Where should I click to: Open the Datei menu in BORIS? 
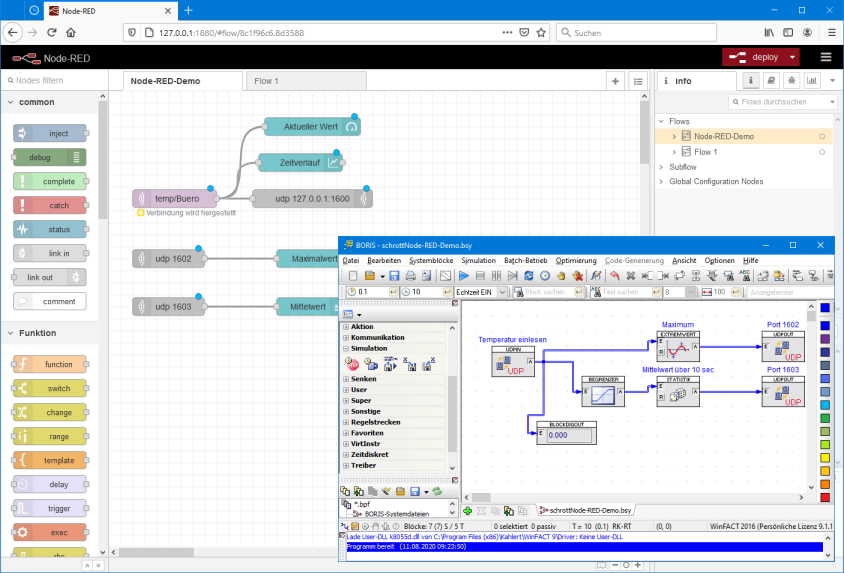(x=351, y=260)
